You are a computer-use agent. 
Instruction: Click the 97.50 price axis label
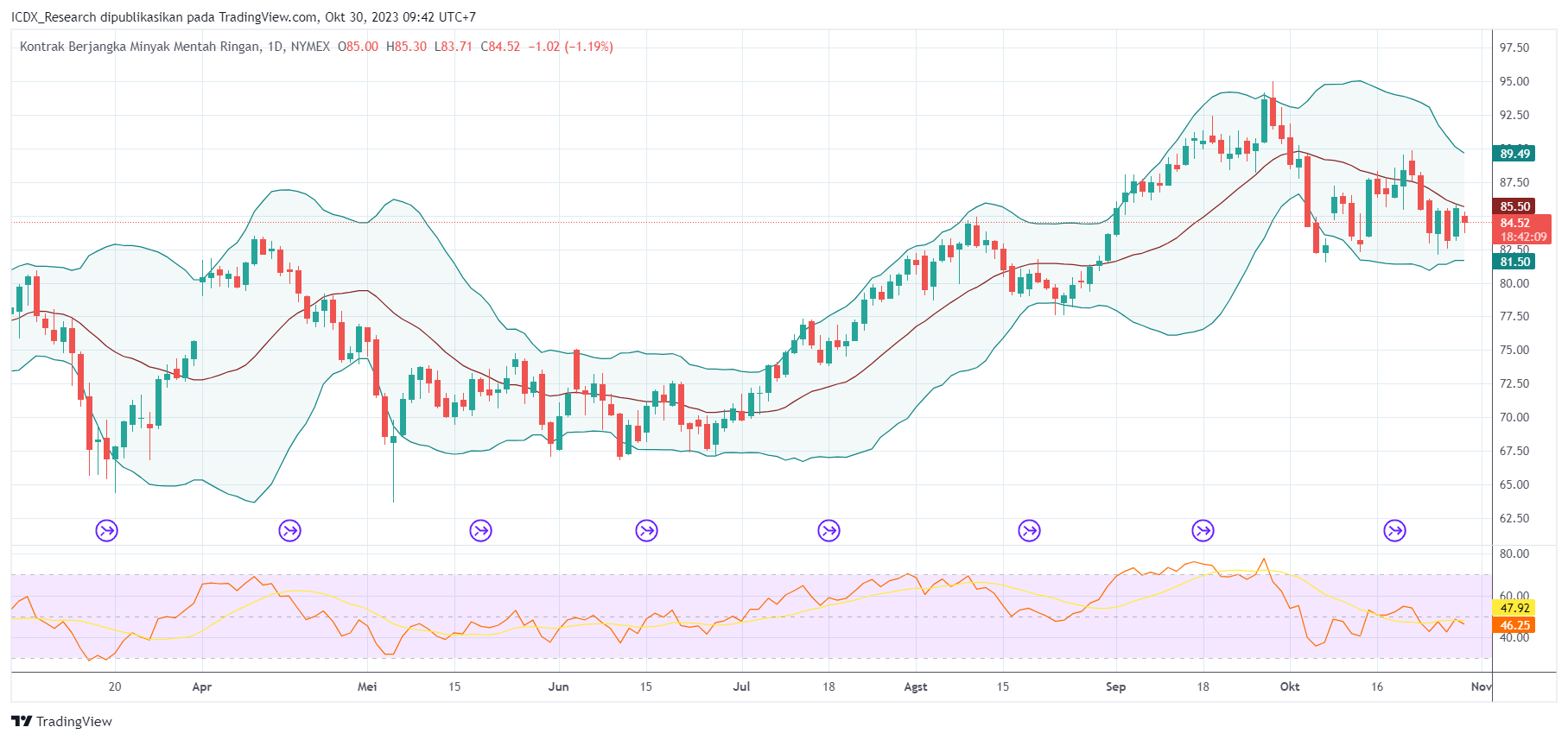[x=1514, y=47]
